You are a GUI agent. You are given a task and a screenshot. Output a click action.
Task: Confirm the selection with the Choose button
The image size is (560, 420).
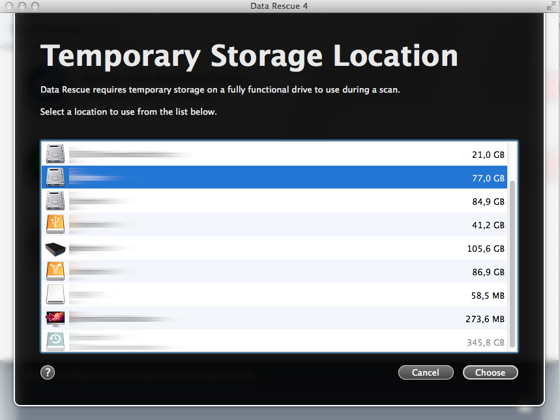point(490,372)
